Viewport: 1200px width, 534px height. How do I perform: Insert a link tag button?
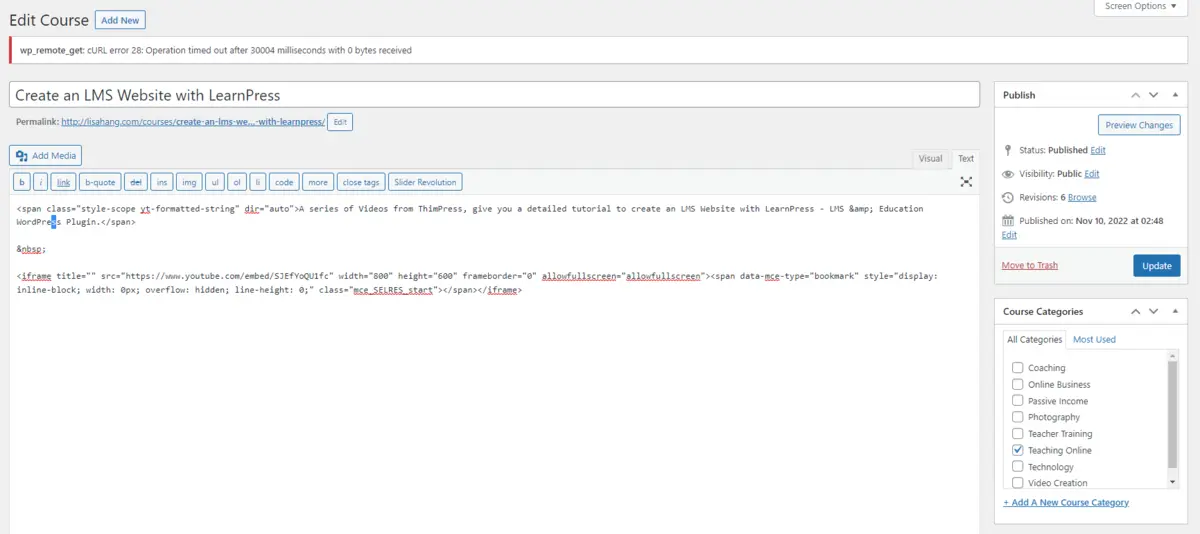[64, 182]
